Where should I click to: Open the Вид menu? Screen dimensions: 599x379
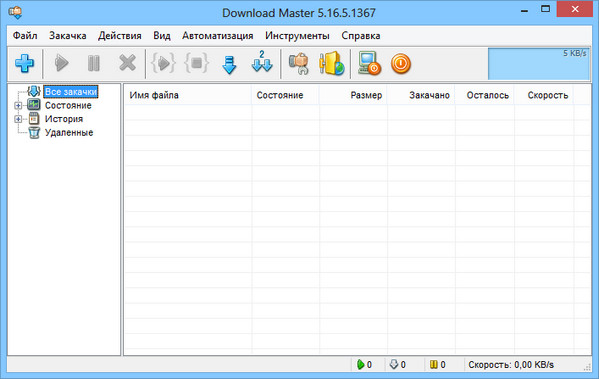coord(162,36)
